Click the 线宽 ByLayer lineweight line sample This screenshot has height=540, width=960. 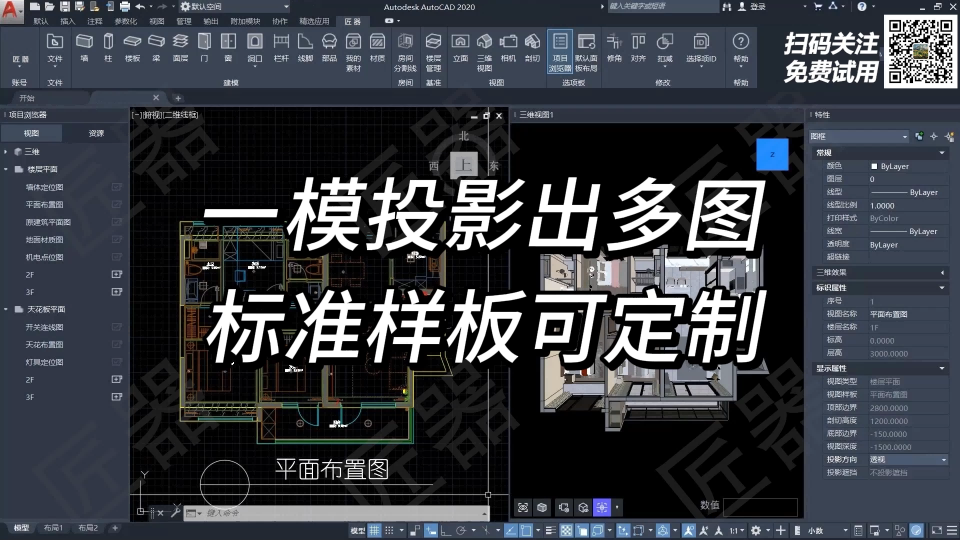(x=888, y=231)
